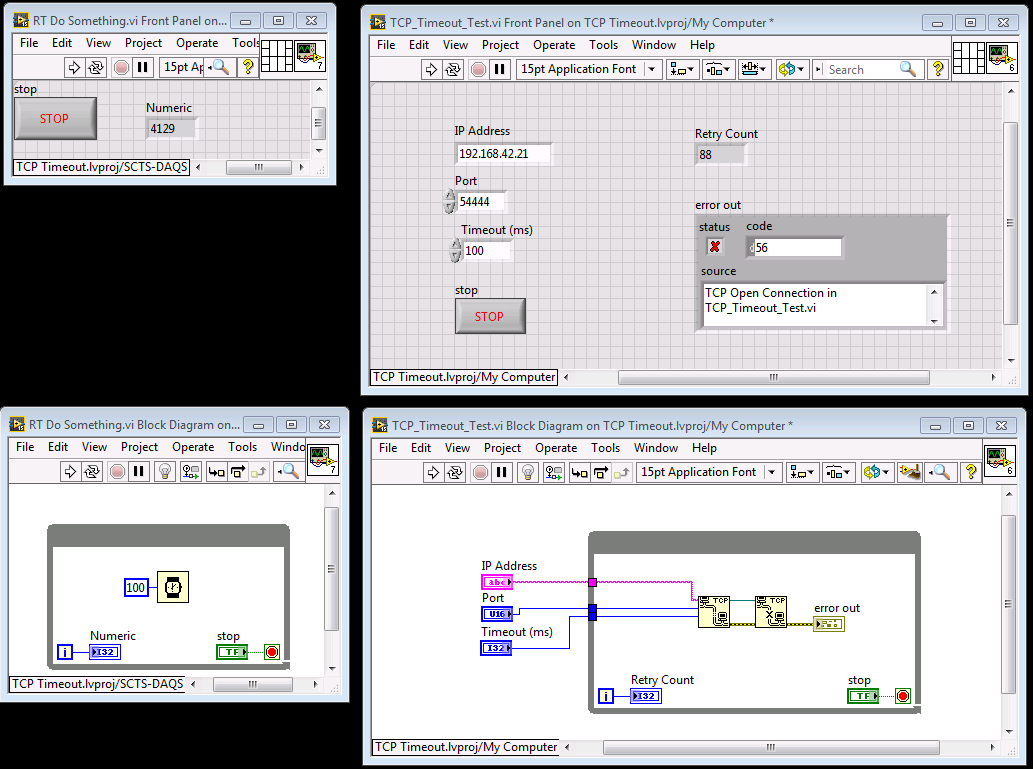Open Reorder menu in TCP Front Panel

coord(791,69)
